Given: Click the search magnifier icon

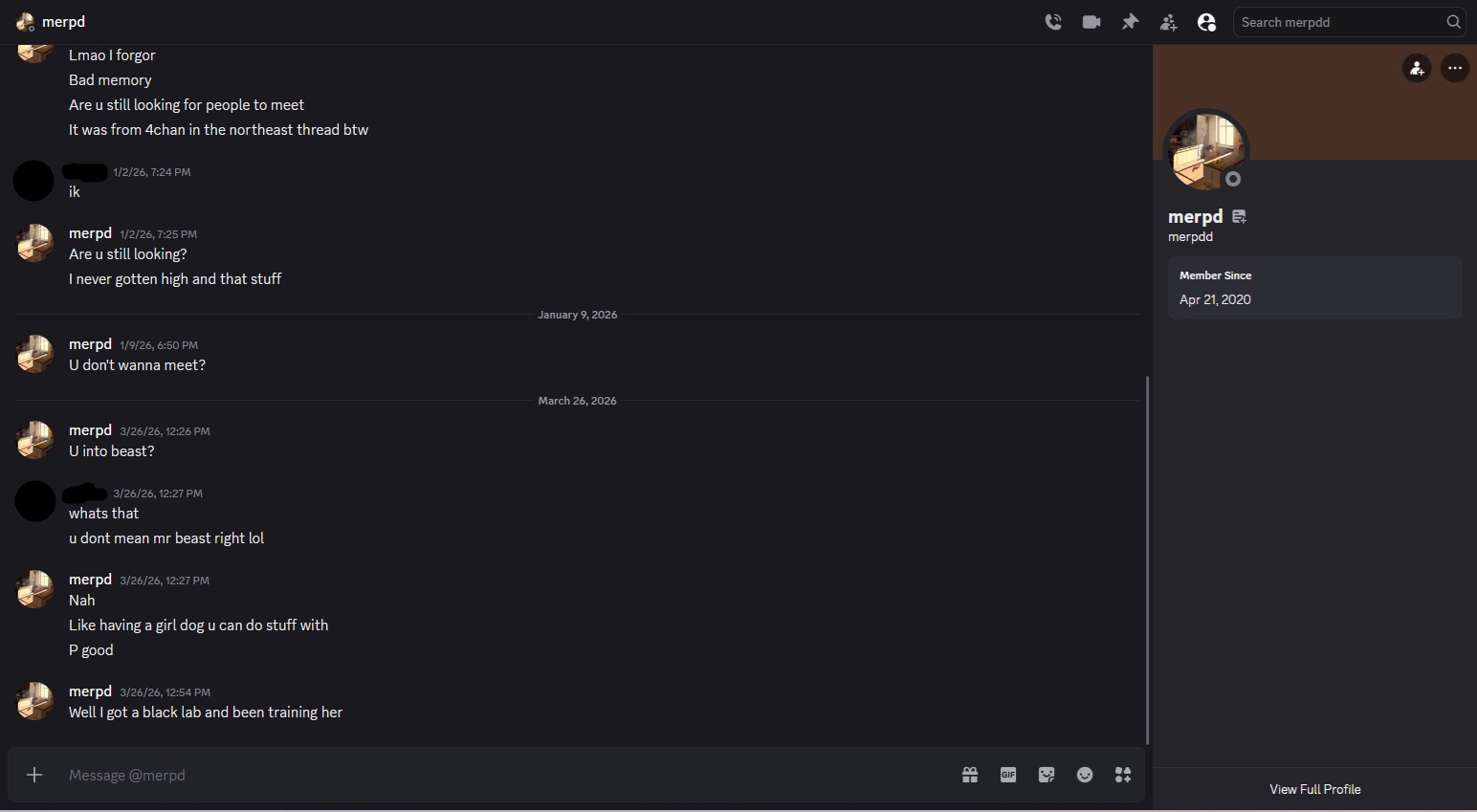Looking at the screenshot, I should click(x=1453, y=22).
